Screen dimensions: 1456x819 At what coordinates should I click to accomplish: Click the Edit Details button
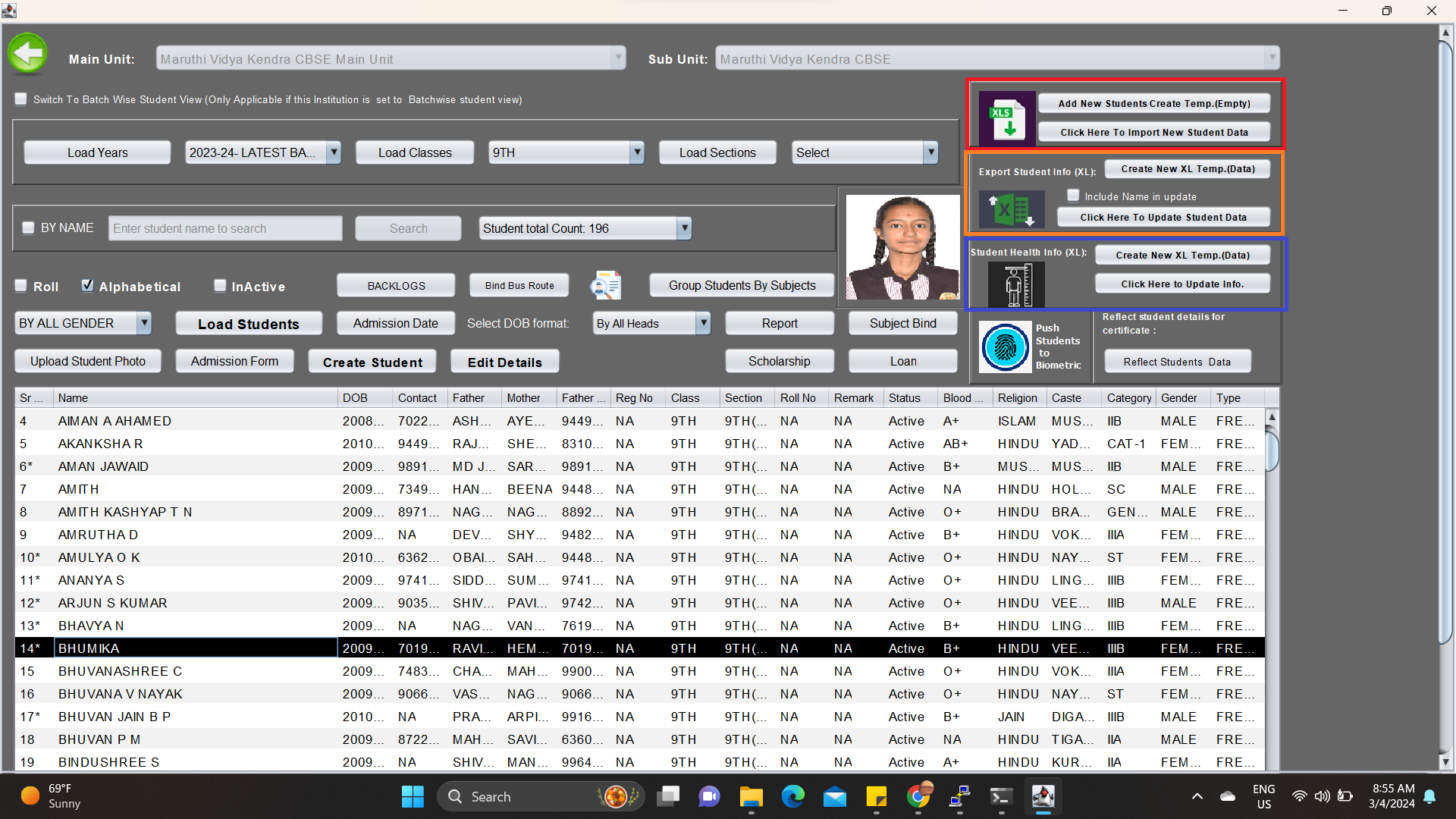tap(504, 362)
